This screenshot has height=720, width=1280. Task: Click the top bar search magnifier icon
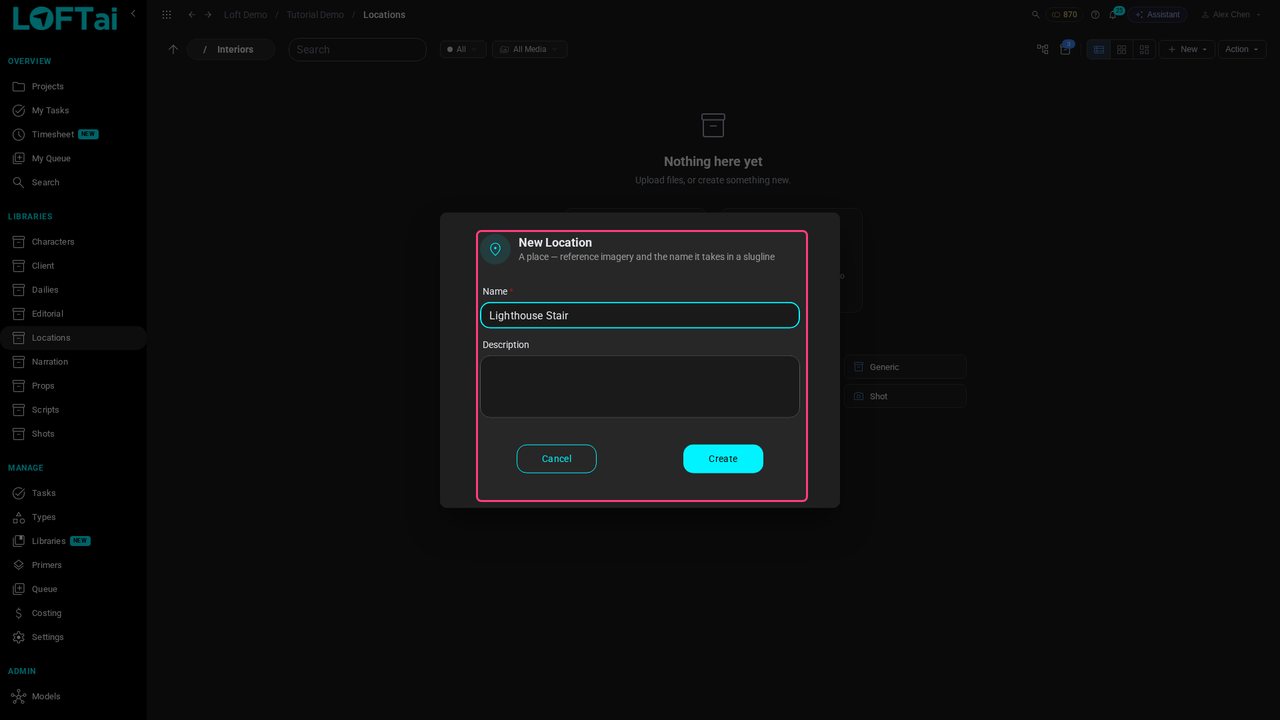coord(1036,15)
